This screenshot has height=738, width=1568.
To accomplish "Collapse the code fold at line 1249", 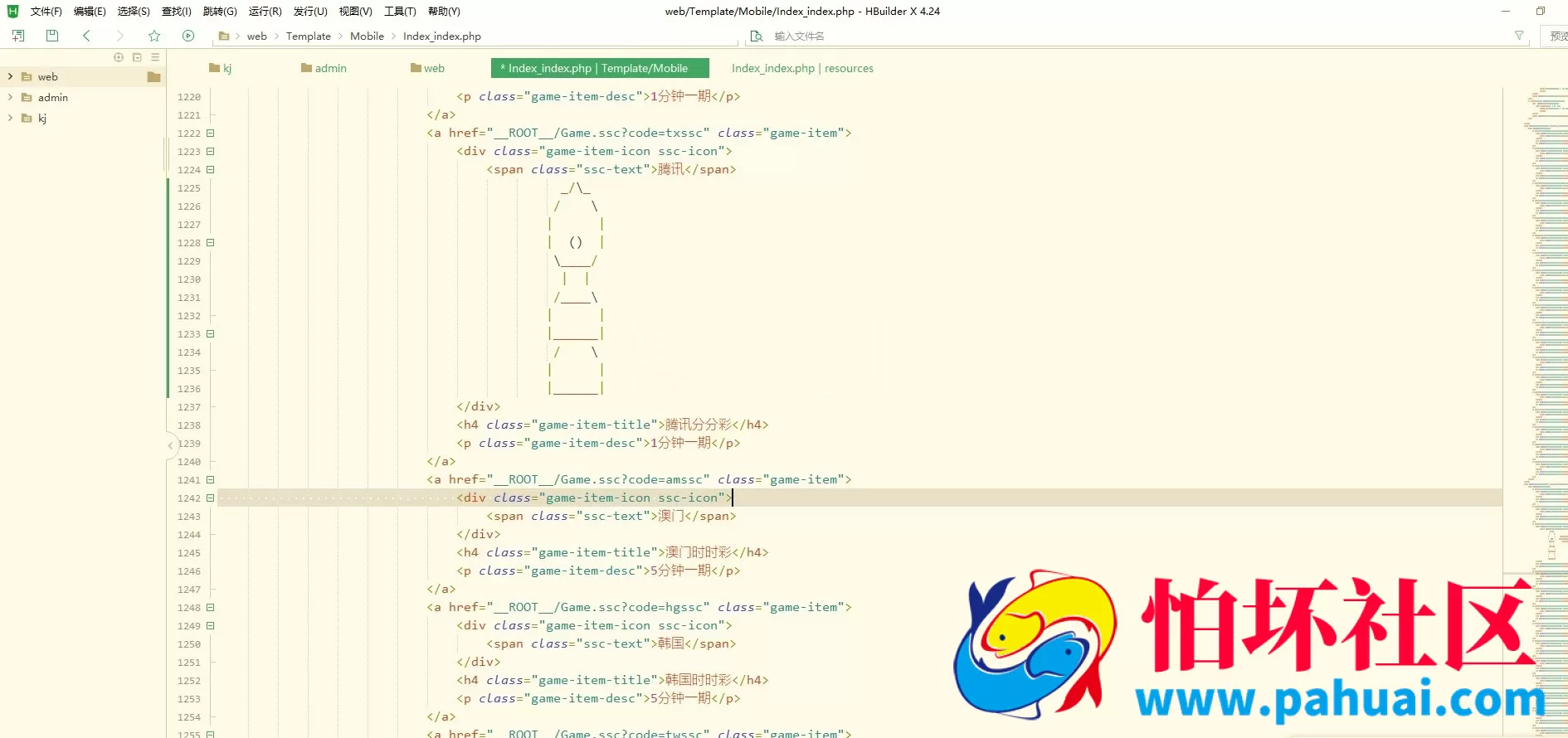I will pos(211,626).
